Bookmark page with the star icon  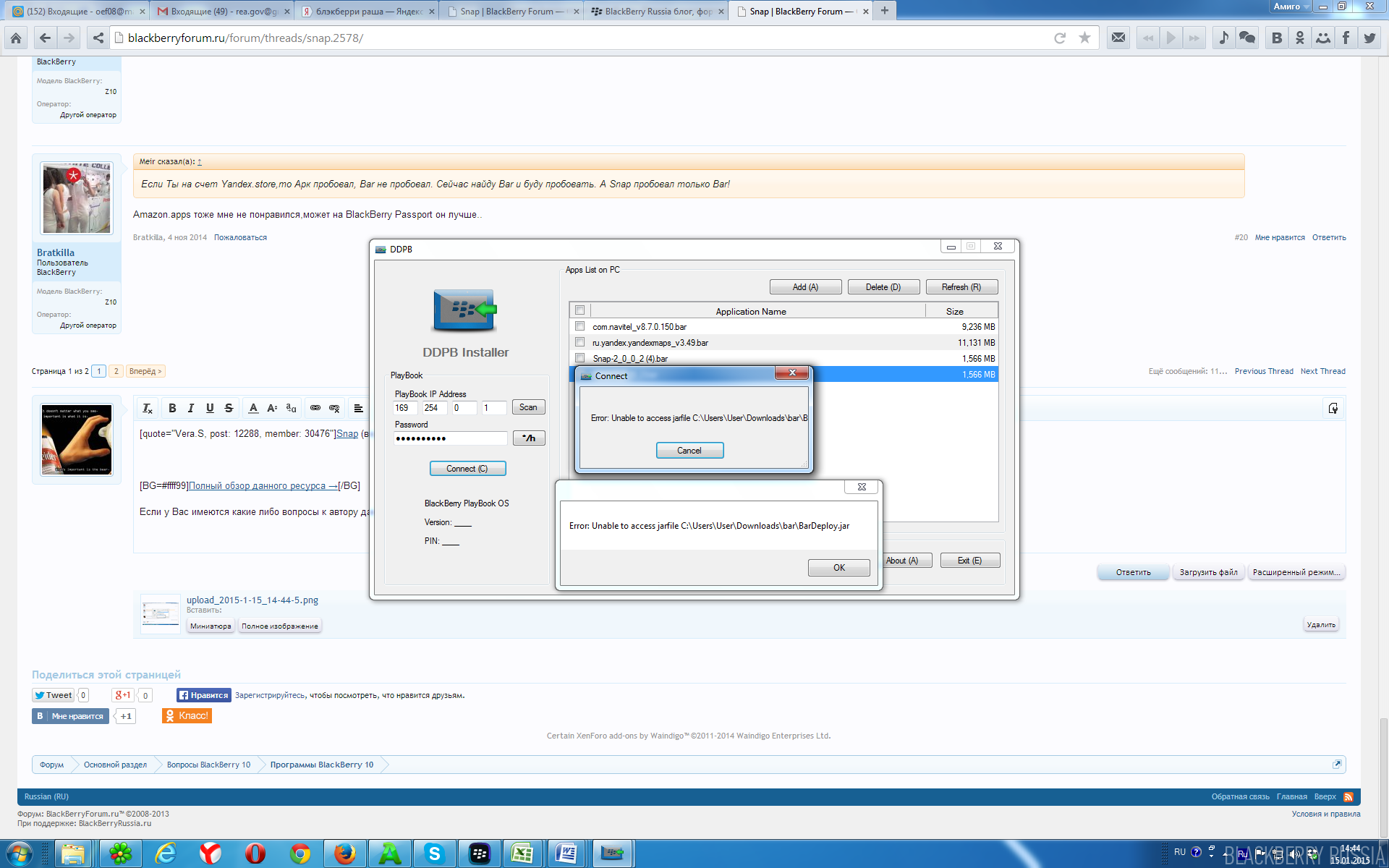pos(1084,38)
